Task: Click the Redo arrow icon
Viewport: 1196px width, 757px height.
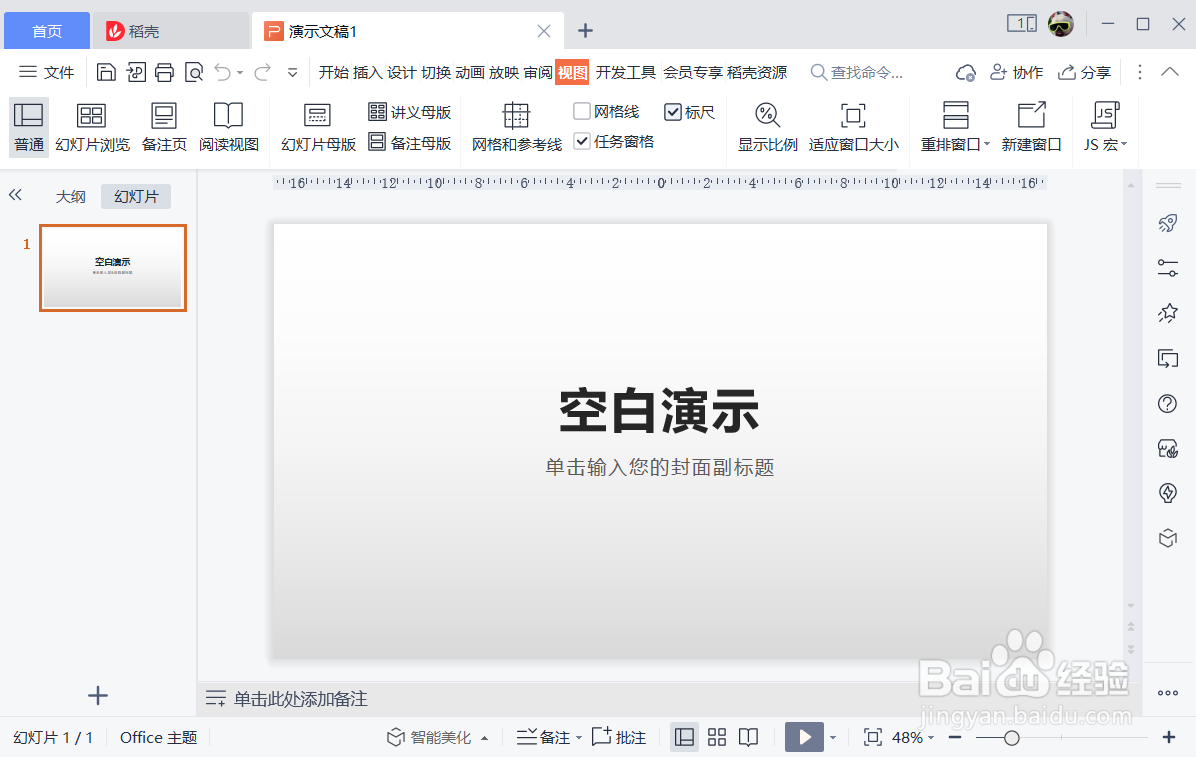Action: coord(262,72)
